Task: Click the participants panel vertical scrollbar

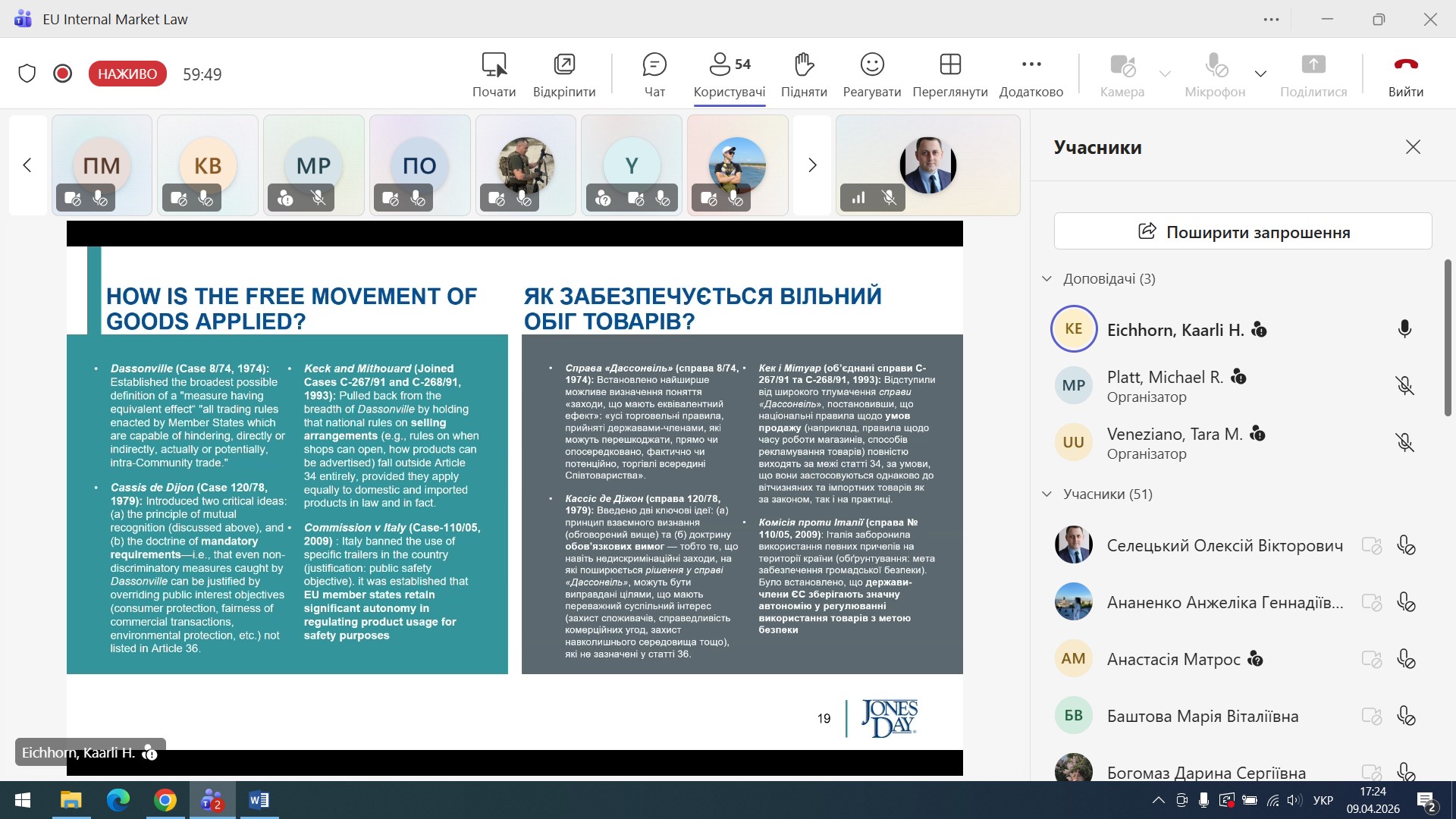Action: (1447, 337)
